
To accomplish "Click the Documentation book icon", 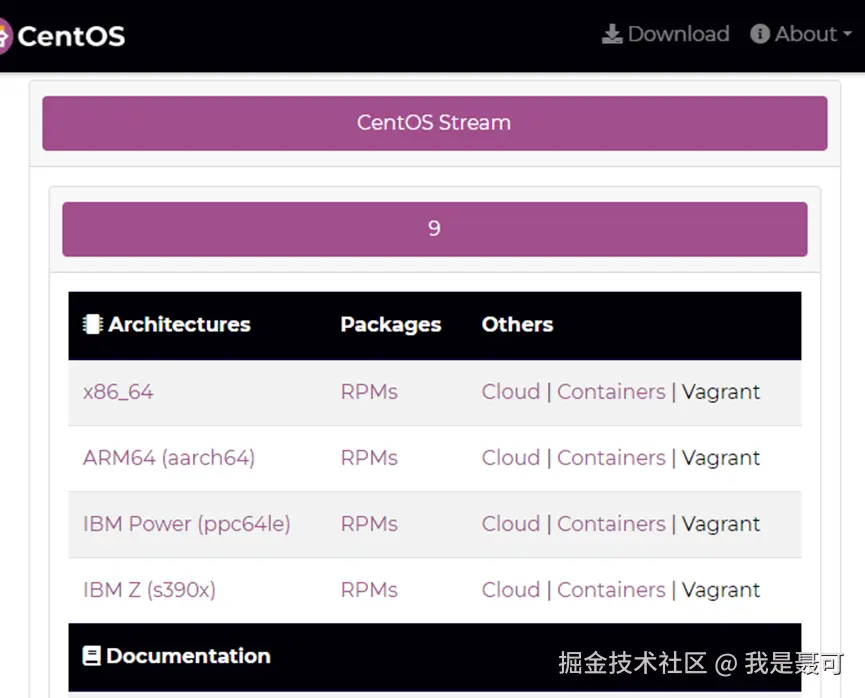I will pos(92,657).
